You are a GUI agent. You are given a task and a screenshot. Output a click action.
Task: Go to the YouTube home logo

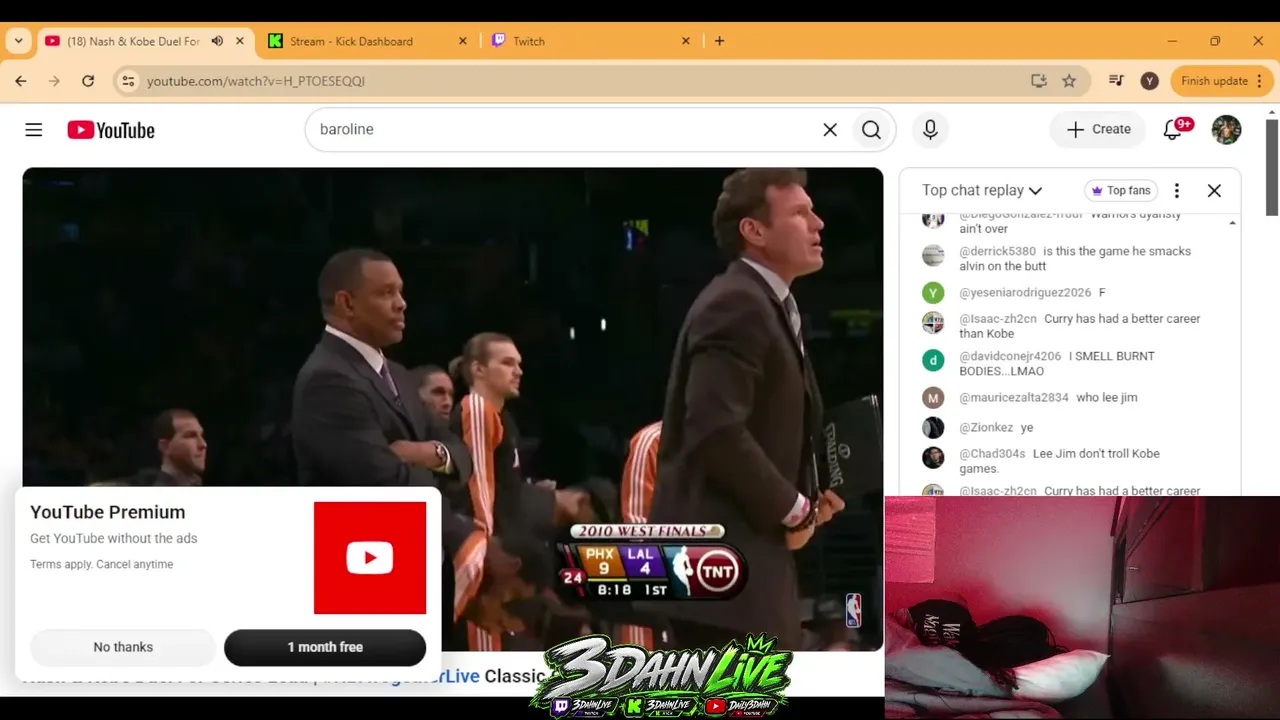pos(111,130)
